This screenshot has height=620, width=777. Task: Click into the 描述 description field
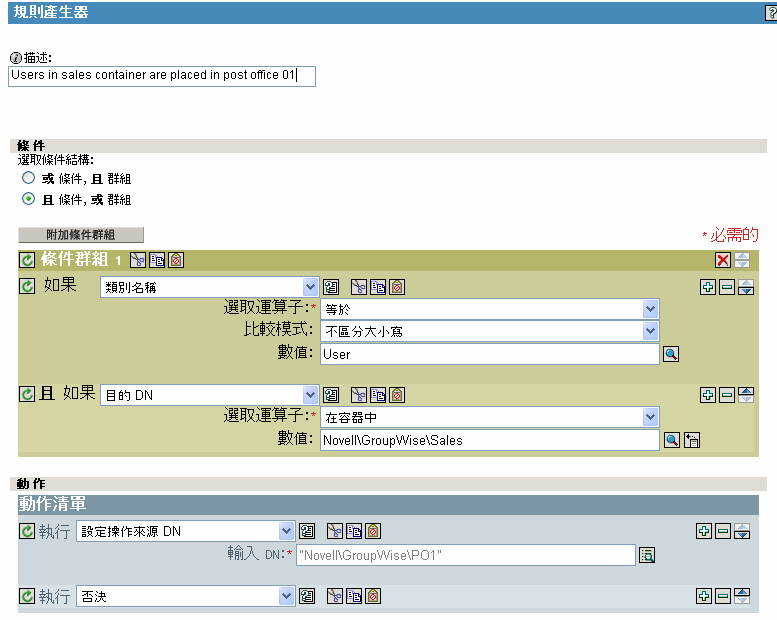click(x=162, y=76)
